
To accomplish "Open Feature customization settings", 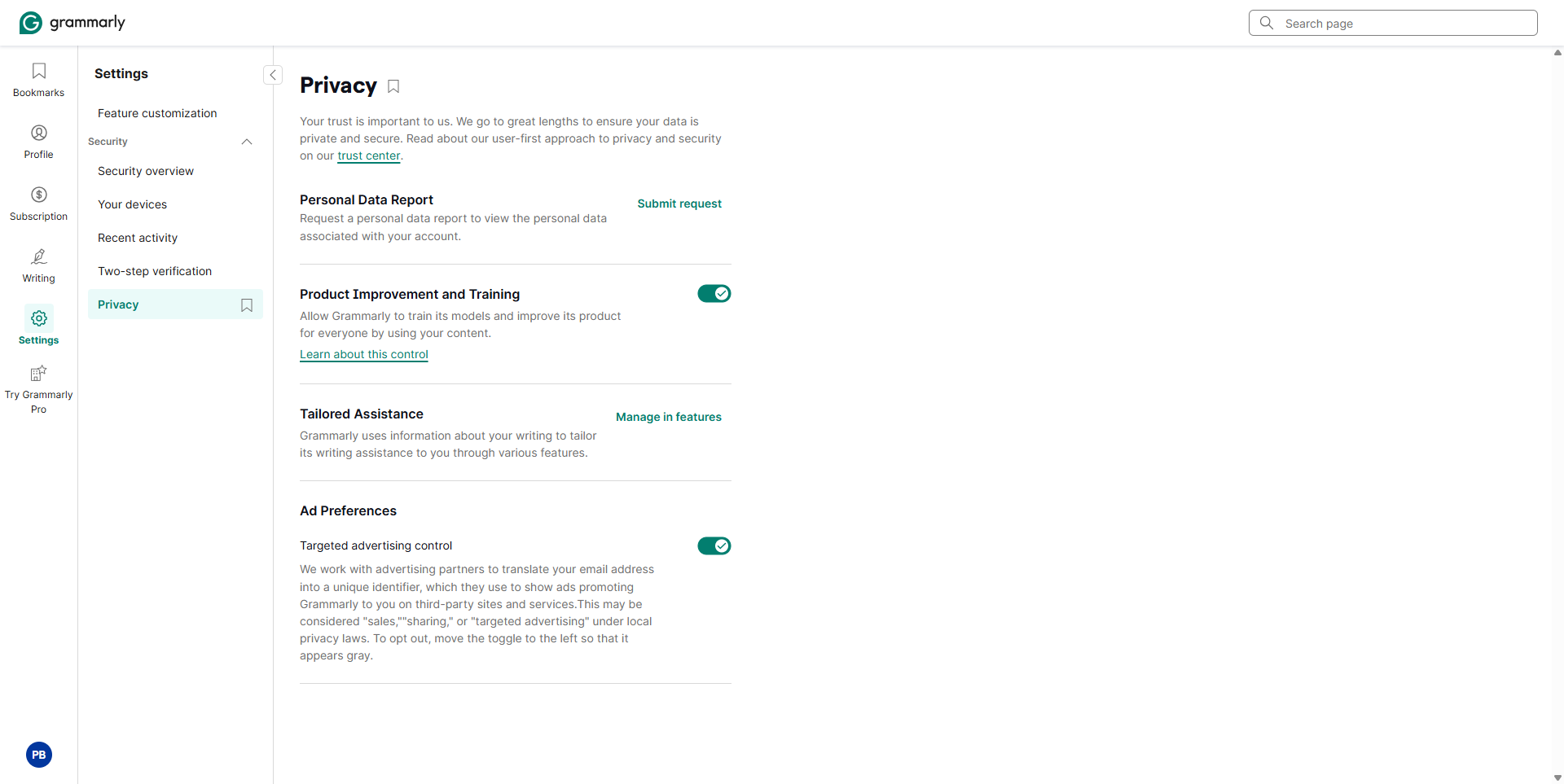I will (157, 113).
